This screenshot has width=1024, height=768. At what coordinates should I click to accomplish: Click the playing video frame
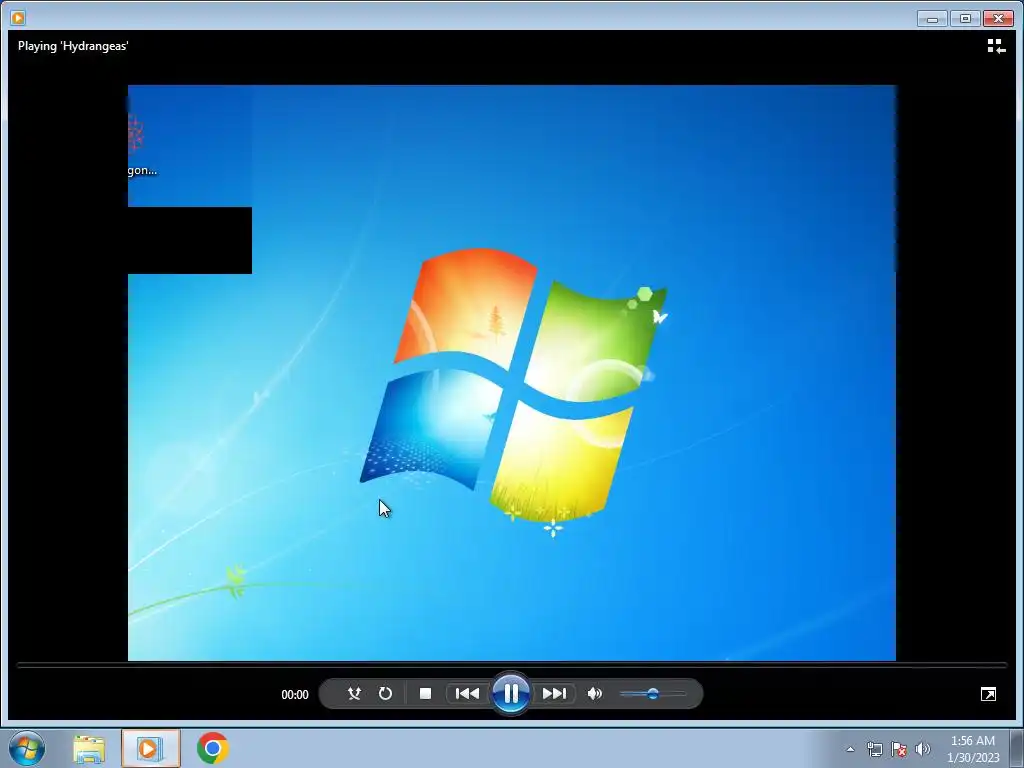[511, 373]
